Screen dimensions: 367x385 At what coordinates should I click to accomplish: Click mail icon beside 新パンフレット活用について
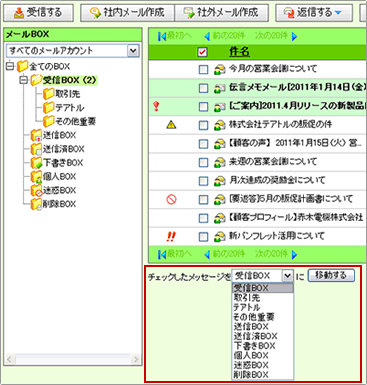(220, 237)
